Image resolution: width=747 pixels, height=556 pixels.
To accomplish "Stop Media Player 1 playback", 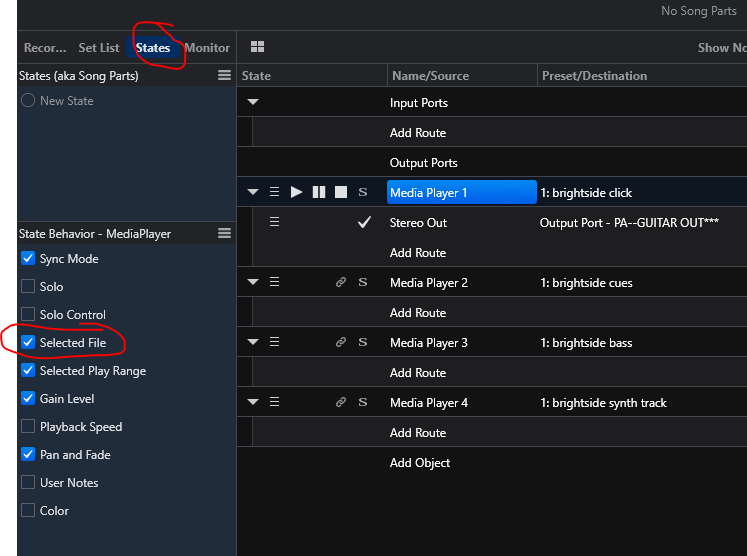I will pyautogui.click(x=341, y=192).
